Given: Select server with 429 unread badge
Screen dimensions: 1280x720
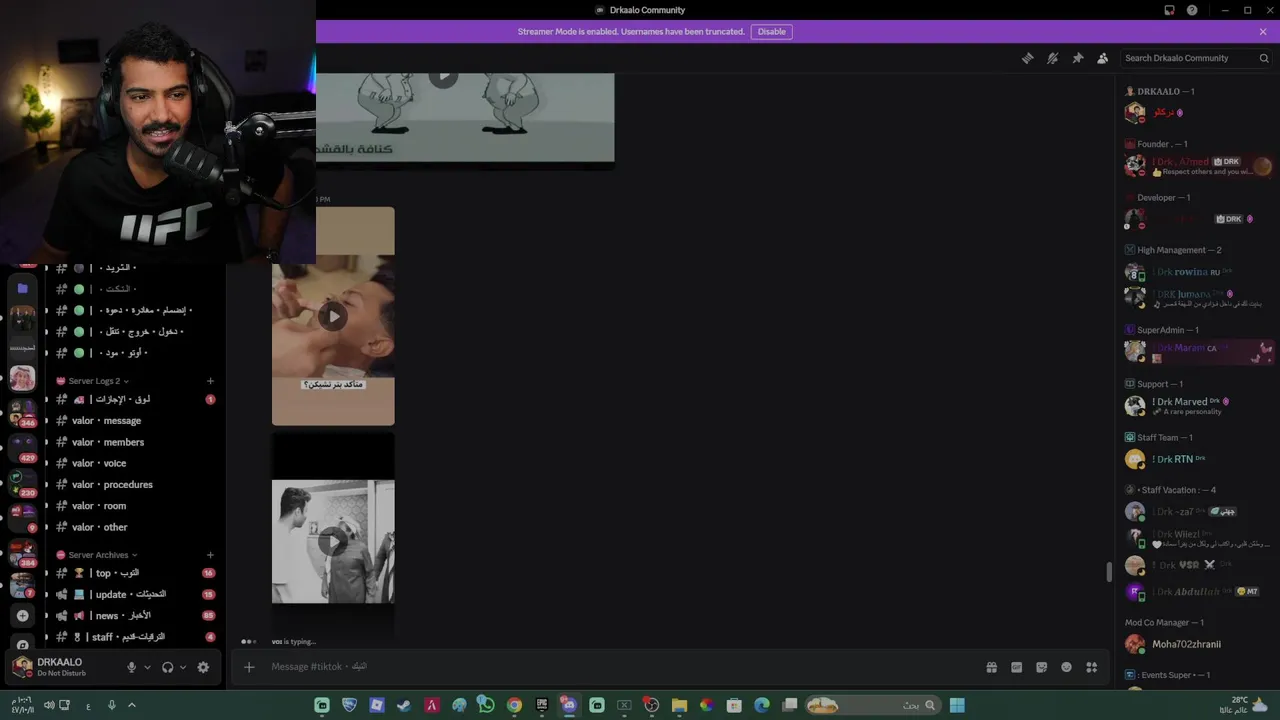Looking at the screenshot, I should pos(22,447).
